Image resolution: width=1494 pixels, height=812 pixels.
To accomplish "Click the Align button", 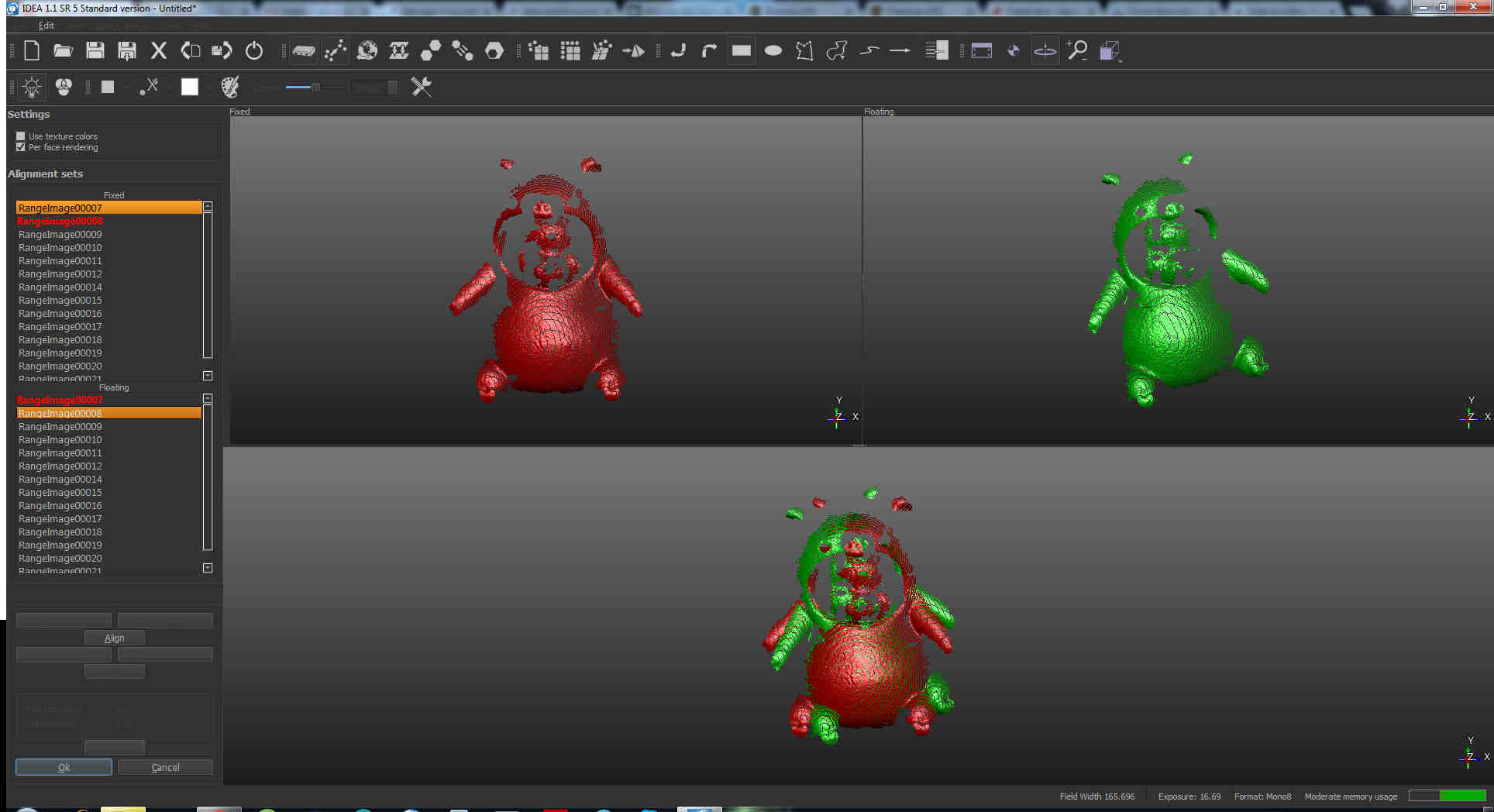I will 115,638.
